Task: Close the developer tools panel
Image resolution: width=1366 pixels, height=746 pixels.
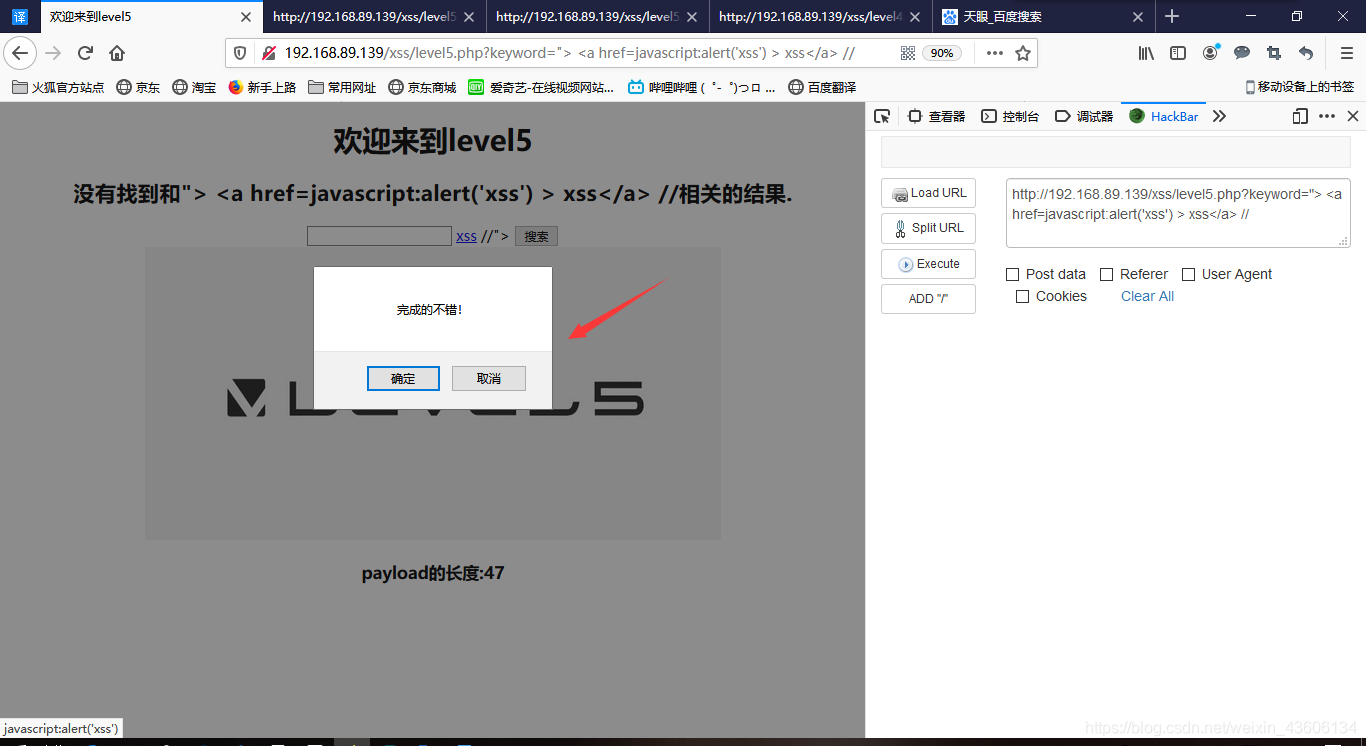Action: 1353,117
